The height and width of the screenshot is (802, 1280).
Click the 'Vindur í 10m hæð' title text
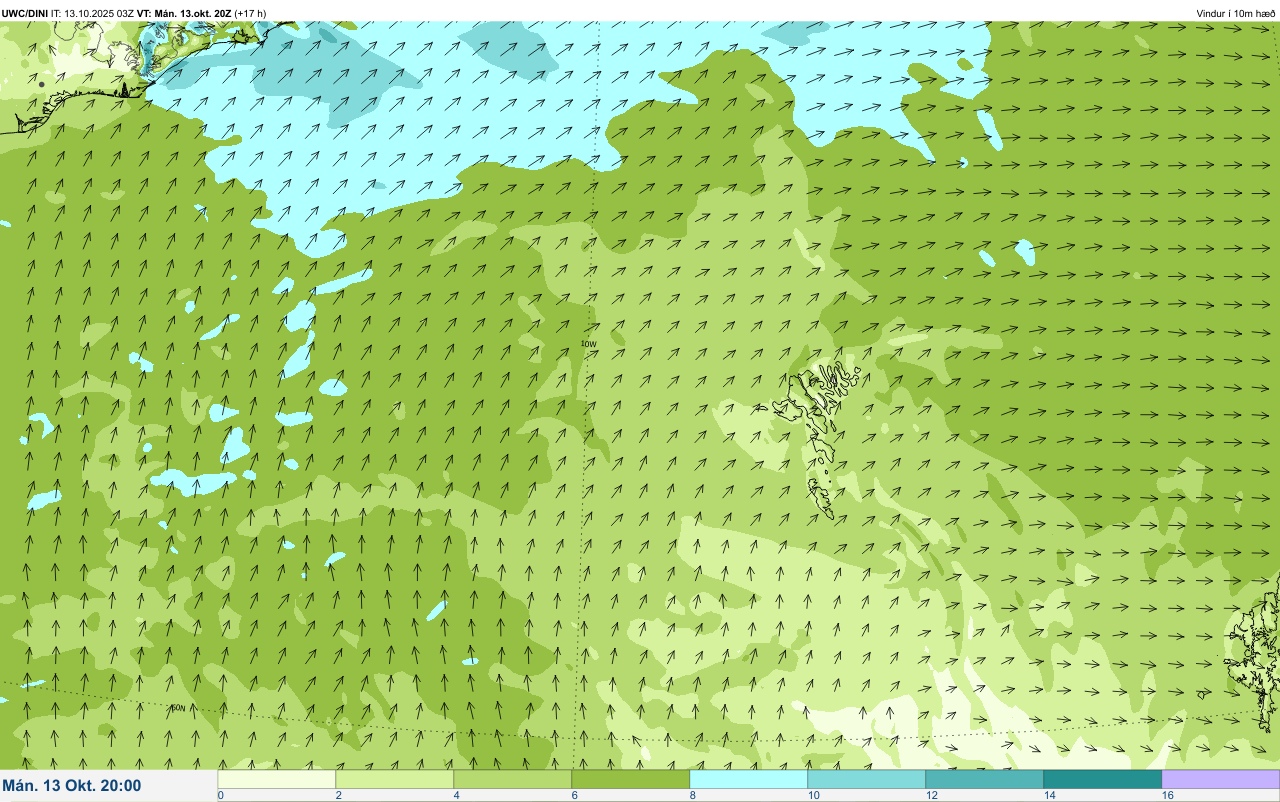tap(1236, 13)
